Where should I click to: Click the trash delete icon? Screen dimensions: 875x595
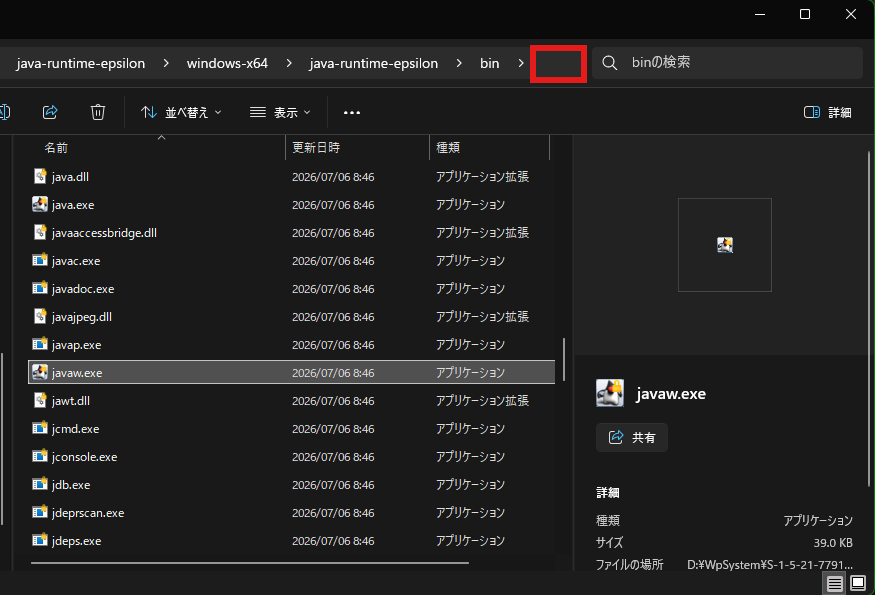click(98, 112)
